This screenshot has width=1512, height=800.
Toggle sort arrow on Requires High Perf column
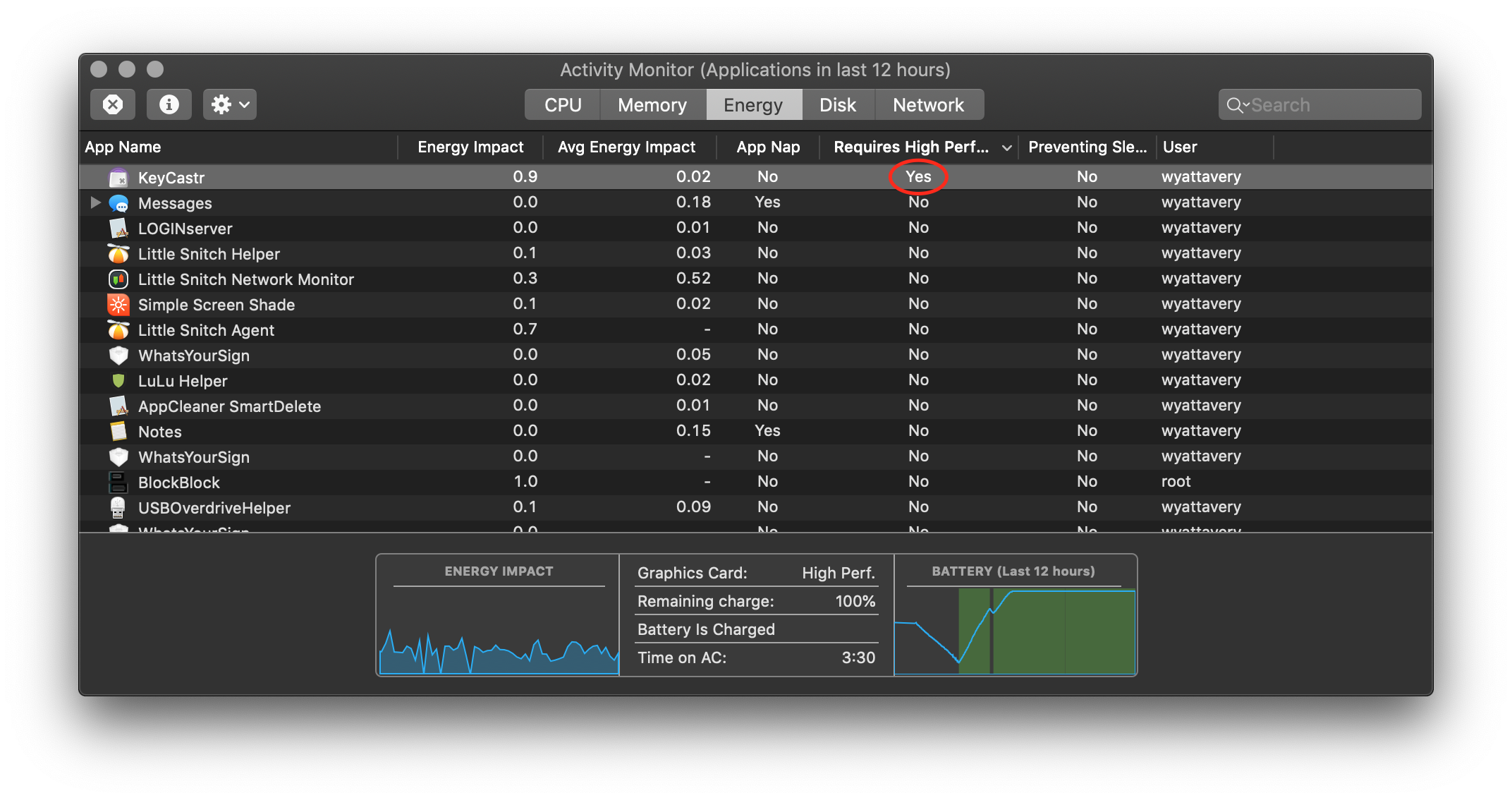[1007, 147]
